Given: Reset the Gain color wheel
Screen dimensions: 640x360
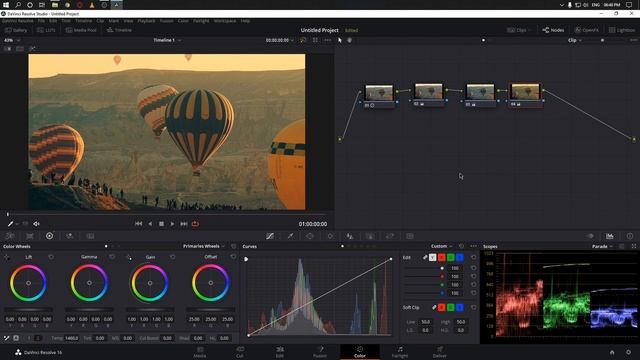Looking at the screenshot, I should point(172,257).
